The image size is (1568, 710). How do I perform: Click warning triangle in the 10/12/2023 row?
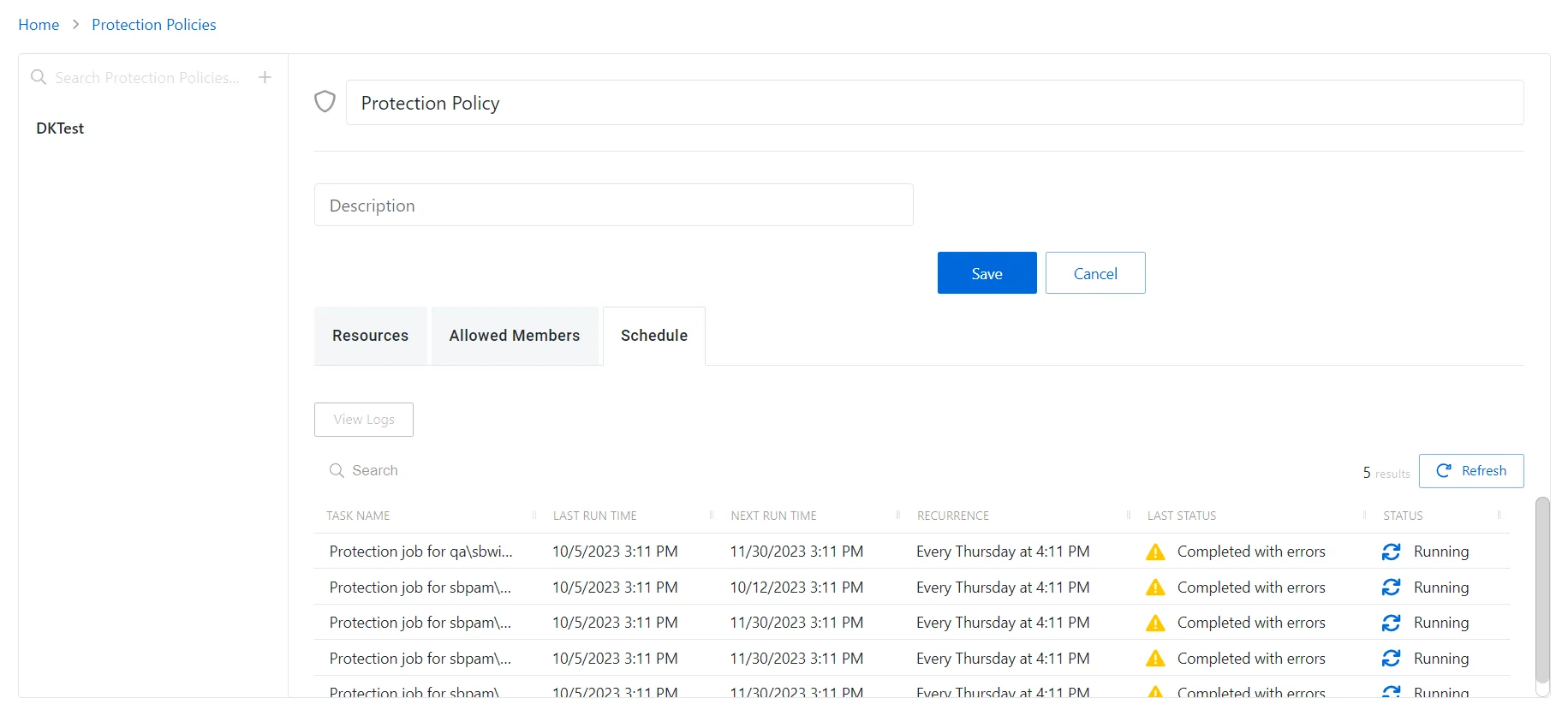click(1155, 588)
